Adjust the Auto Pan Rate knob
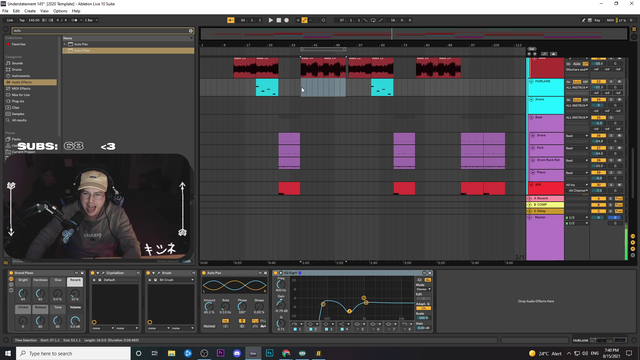This screenshot has width=640, height=360. pyautogui.click(x=225, y=307)
